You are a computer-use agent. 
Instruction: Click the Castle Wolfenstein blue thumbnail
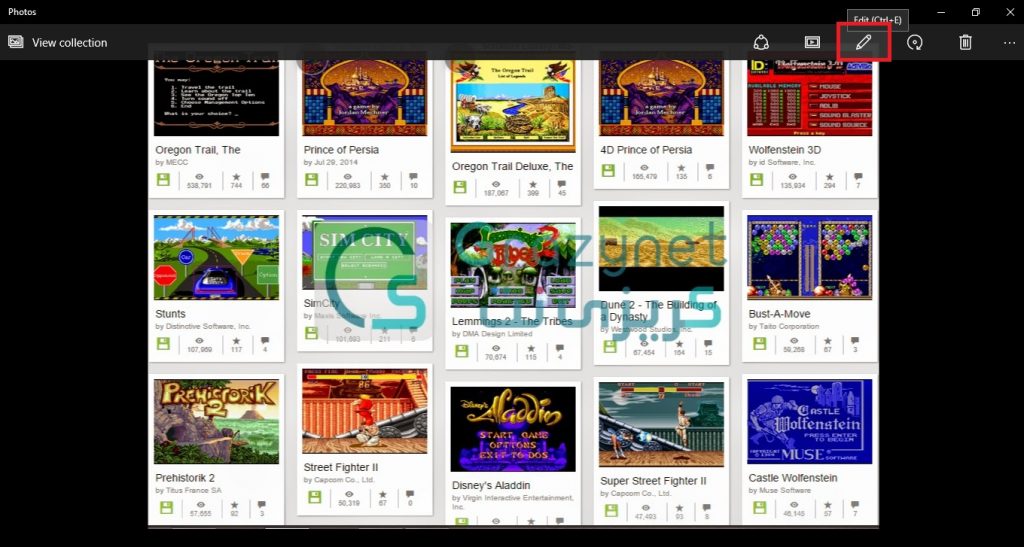coord(810,422)
